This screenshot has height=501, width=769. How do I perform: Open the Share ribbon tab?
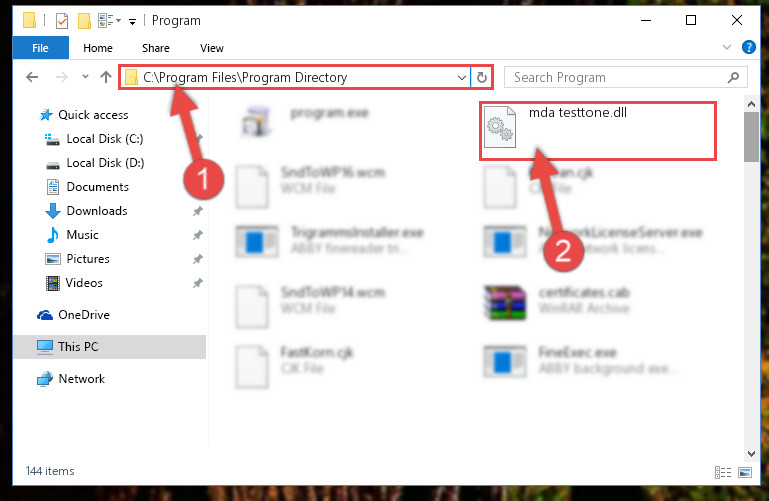tap(155, 48)
